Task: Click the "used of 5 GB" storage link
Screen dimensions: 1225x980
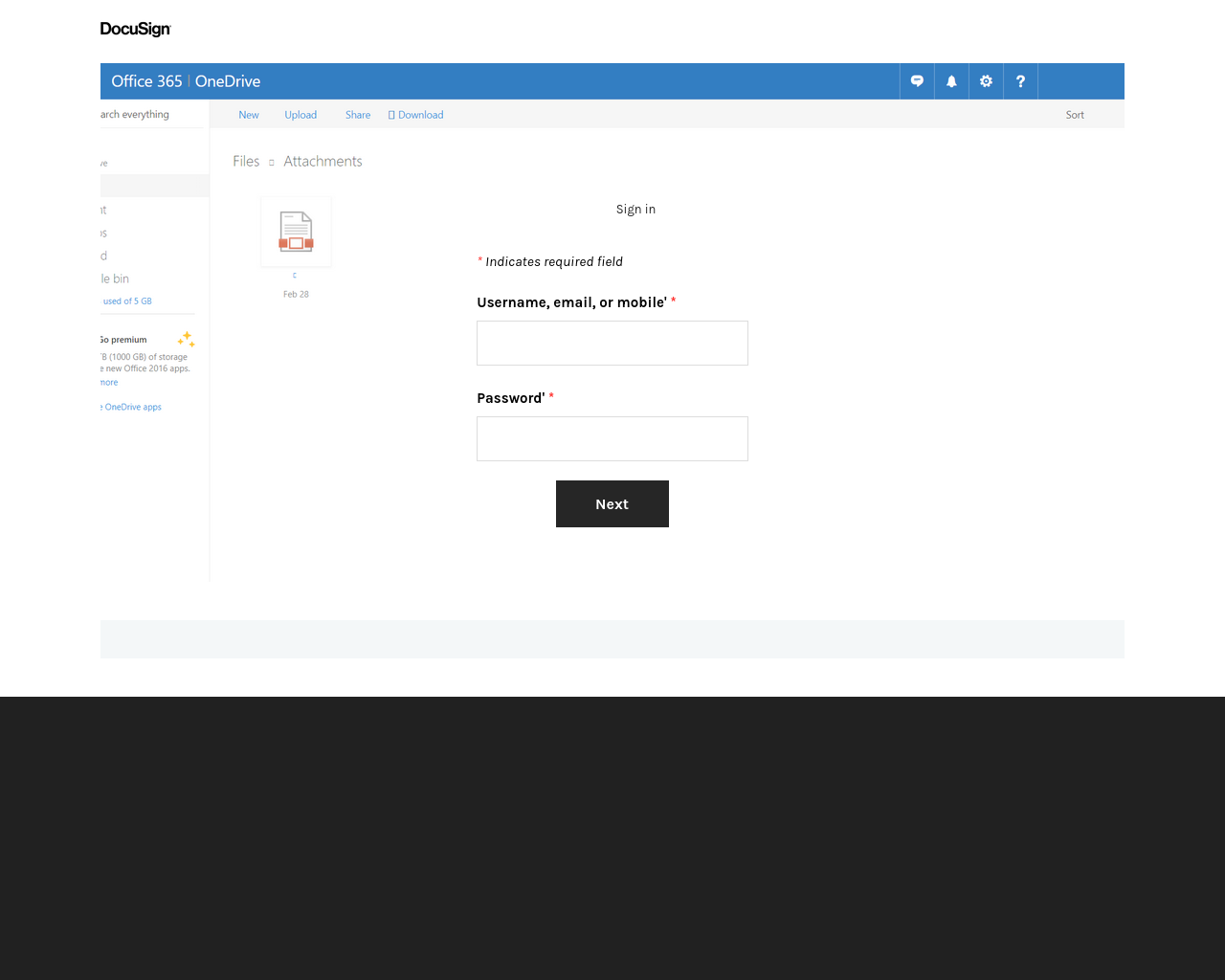Action: [x=127, y=301]
